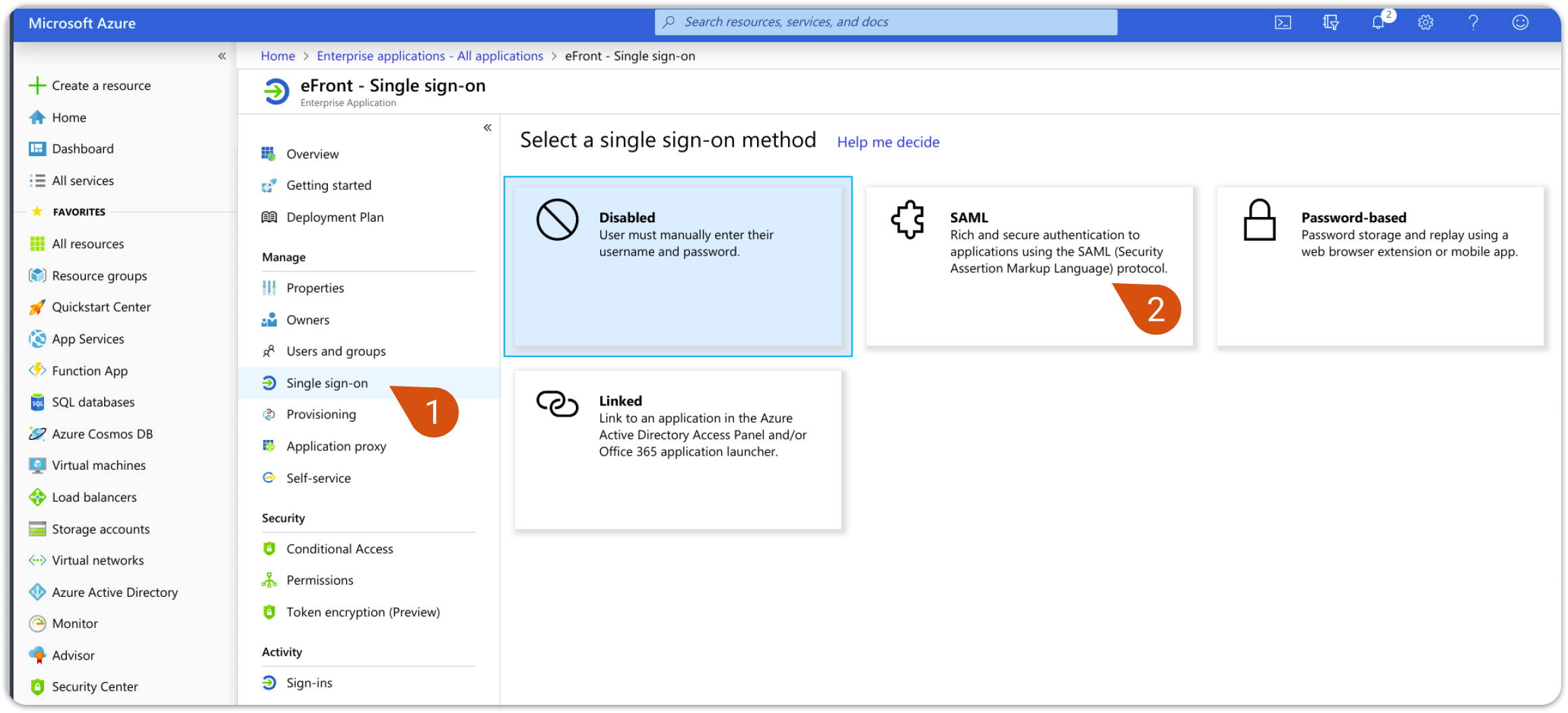
Task: Send feedback via the smiley icon
Action: pyautogui.click(x=1519, y=22)
